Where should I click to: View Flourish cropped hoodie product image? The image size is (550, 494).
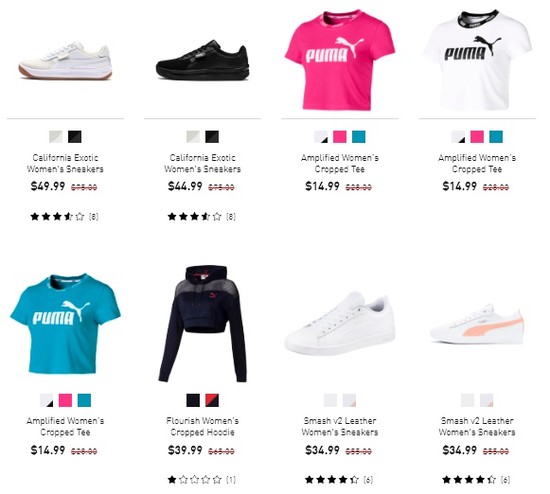click(x=202, y=323)
